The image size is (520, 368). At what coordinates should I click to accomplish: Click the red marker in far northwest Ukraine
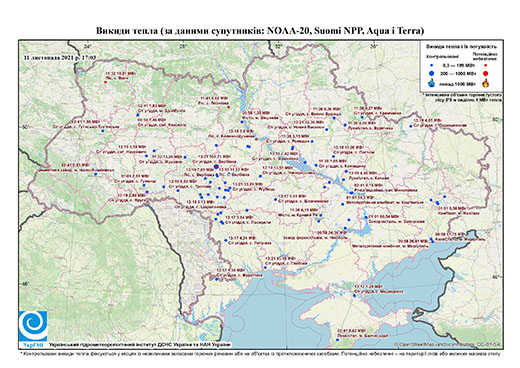pyautogui.click(x=106, y=82)
